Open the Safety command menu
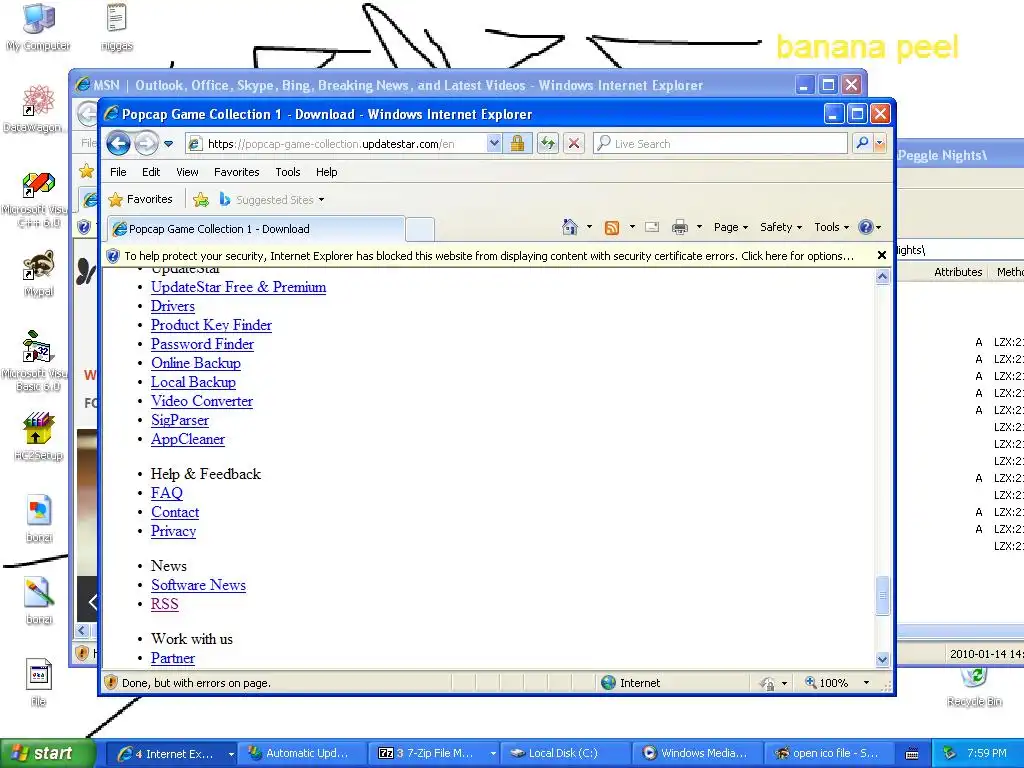This screenshot has width=1024, height=768. 781,227
